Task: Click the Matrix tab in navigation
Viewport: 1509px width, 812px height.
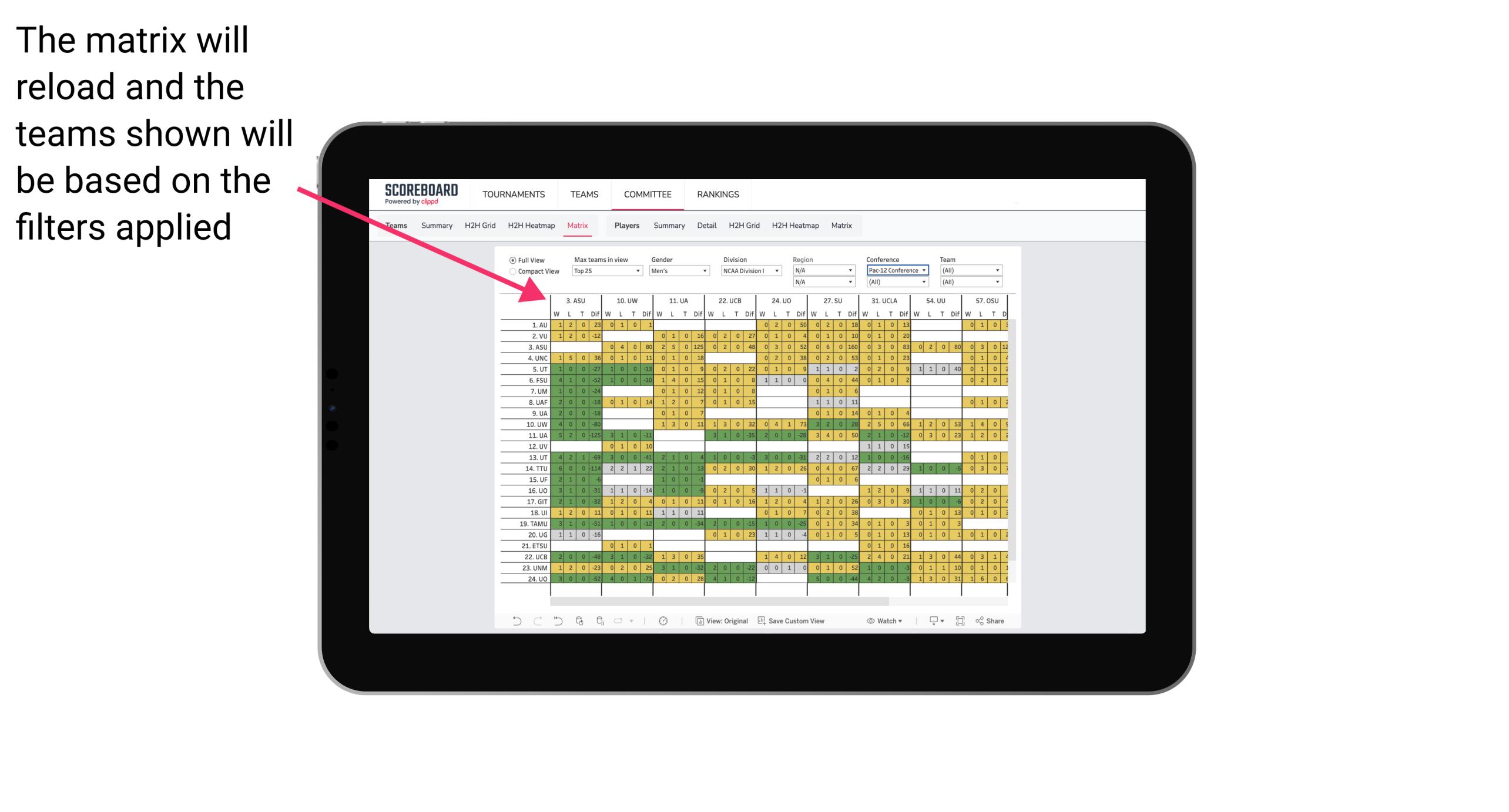Action: click(x=579, y=226)
